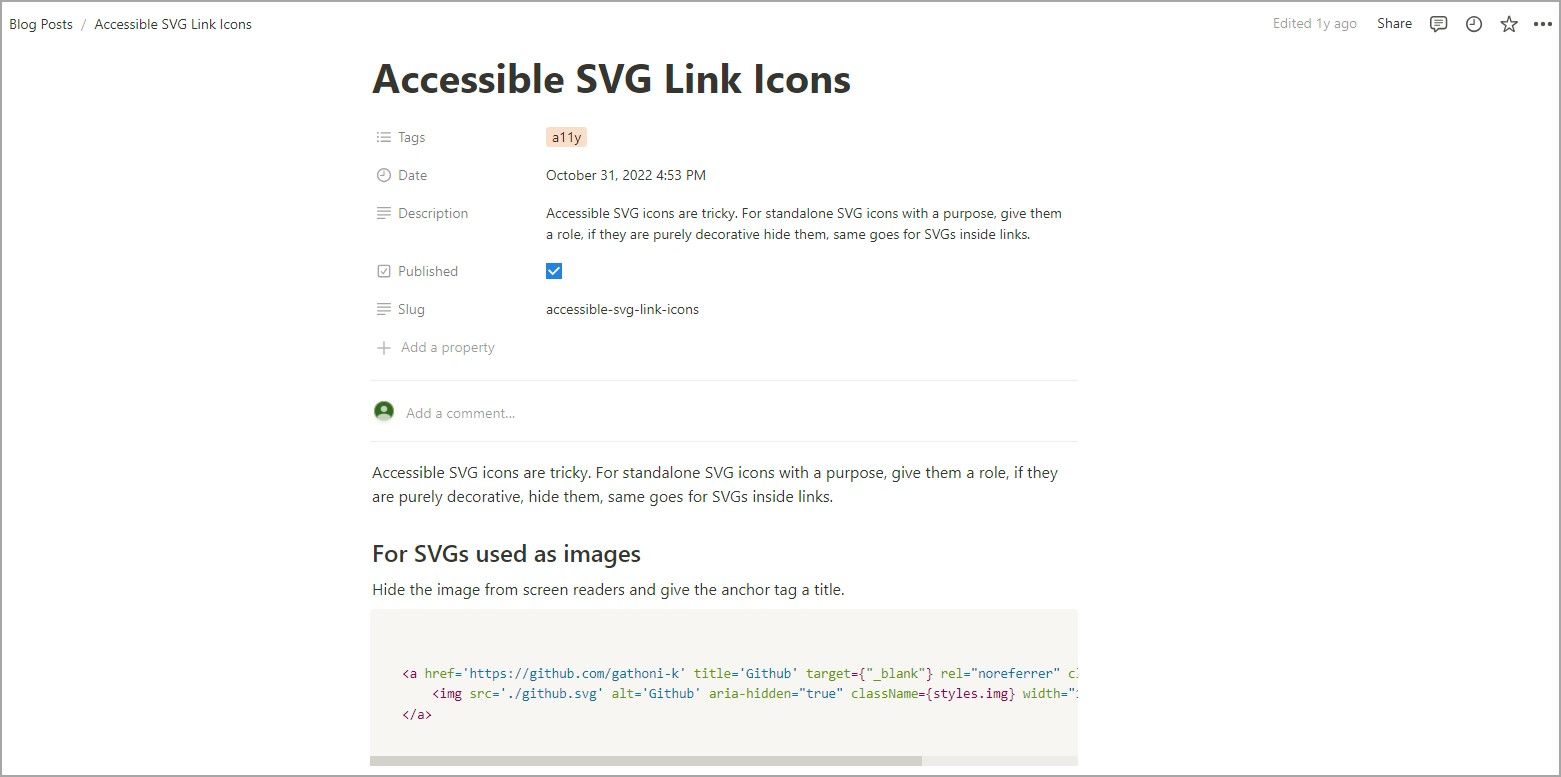1561x777 pixels.
Task: Edit the October 31, 2022 date value
Action: 626,175
